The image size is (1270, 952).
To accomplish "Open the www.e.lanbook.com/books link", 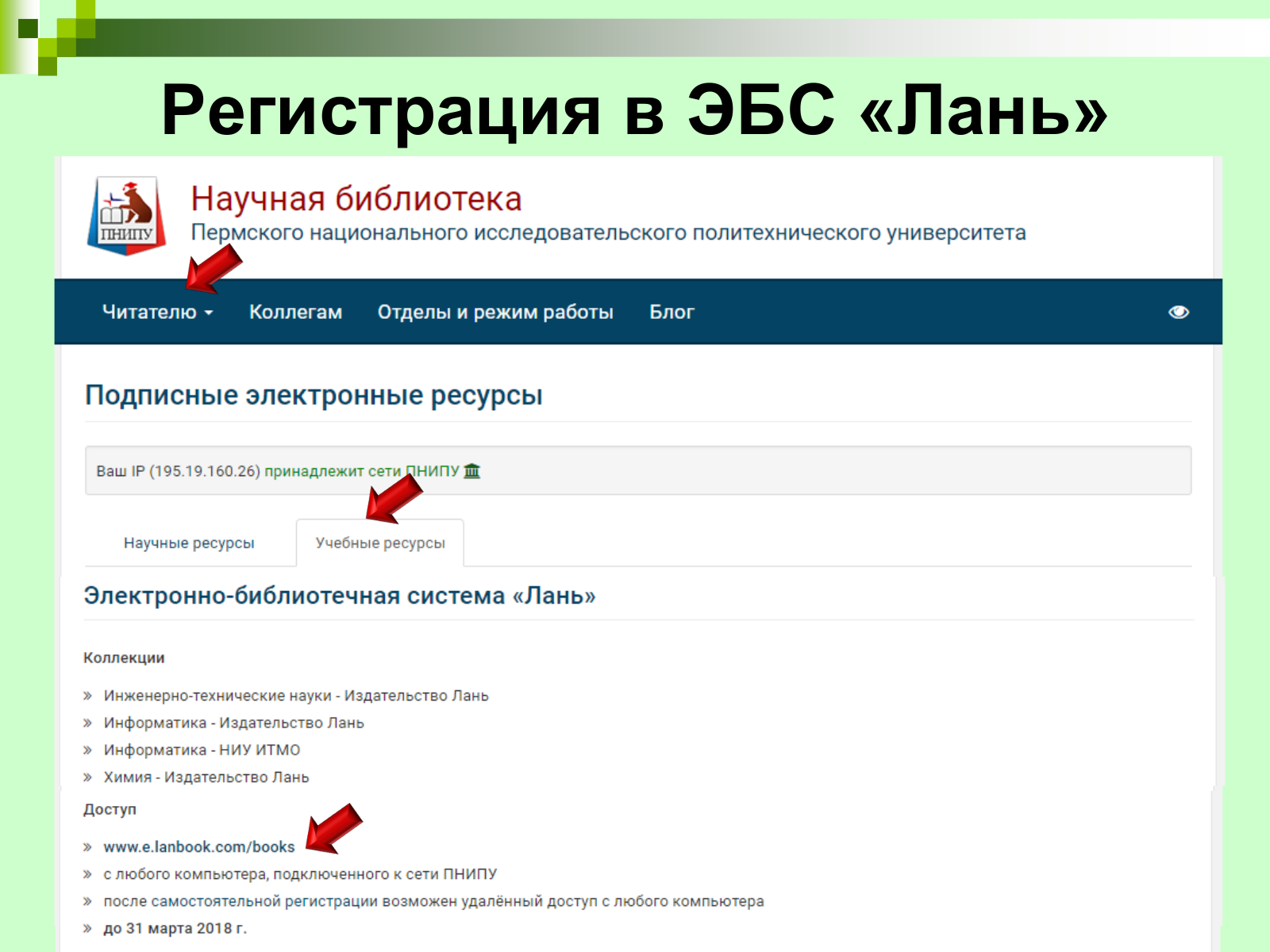I will [x=199, y=846].
